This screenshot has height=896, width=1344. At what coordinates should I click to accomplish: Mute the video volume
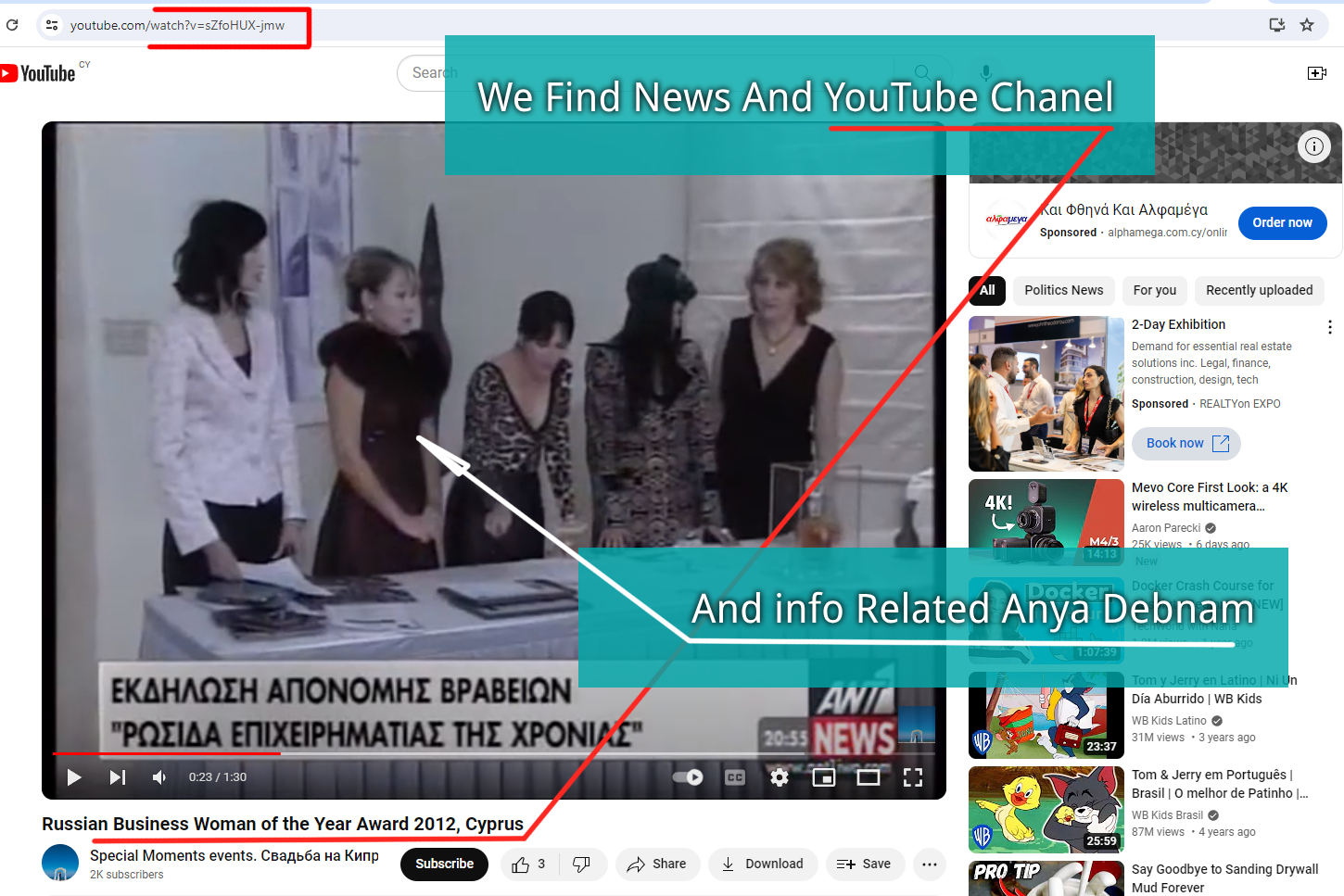(x=159, y=777)
